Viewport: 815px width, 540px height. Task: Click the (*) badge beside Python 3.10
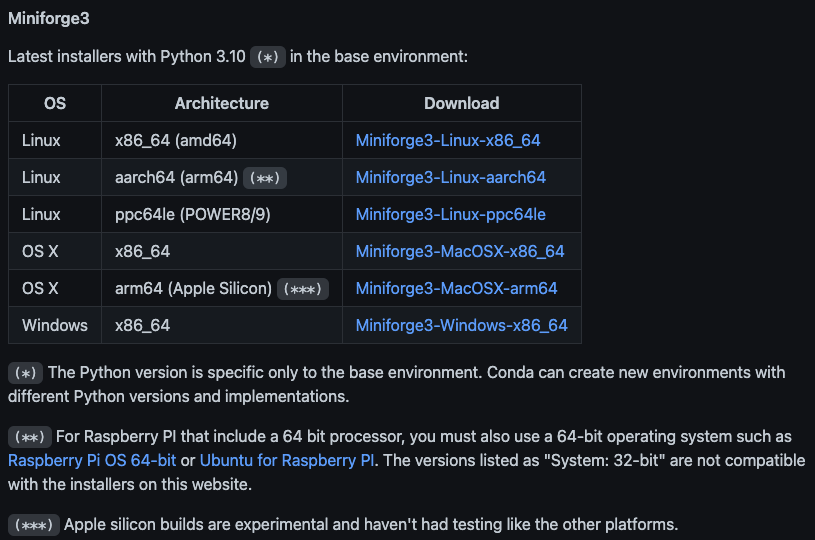(267, 56)
